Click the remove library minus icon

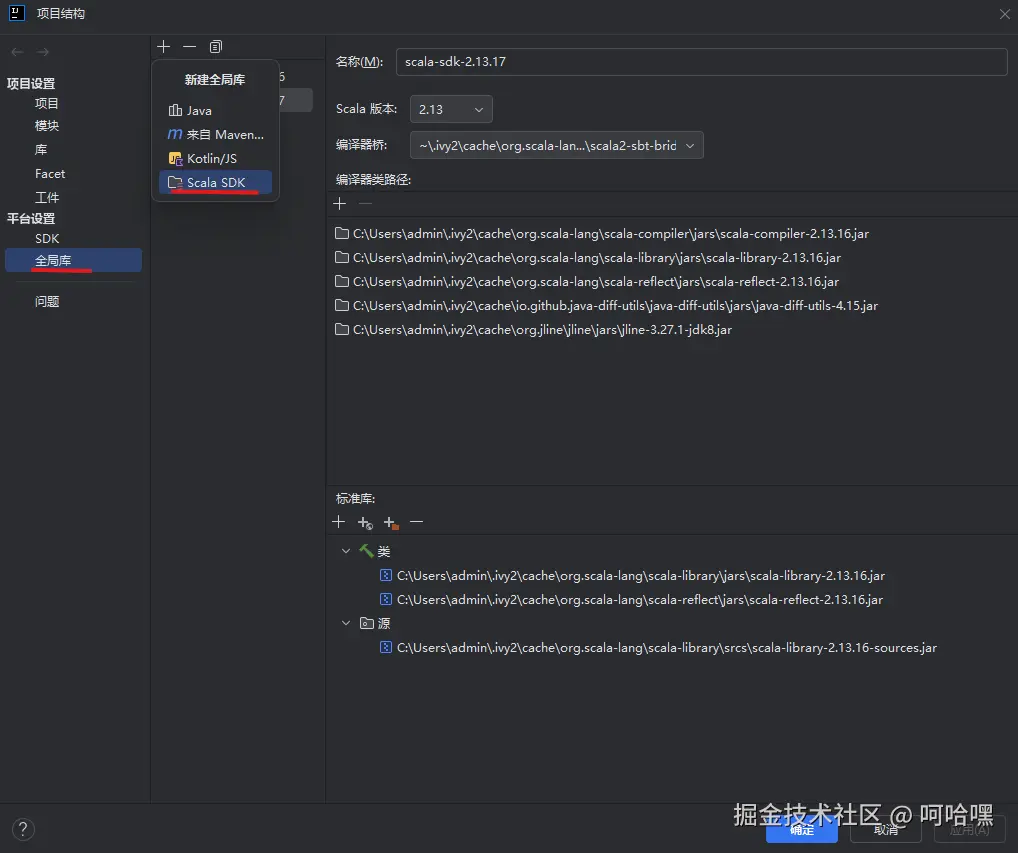click(x=190, y=47)
